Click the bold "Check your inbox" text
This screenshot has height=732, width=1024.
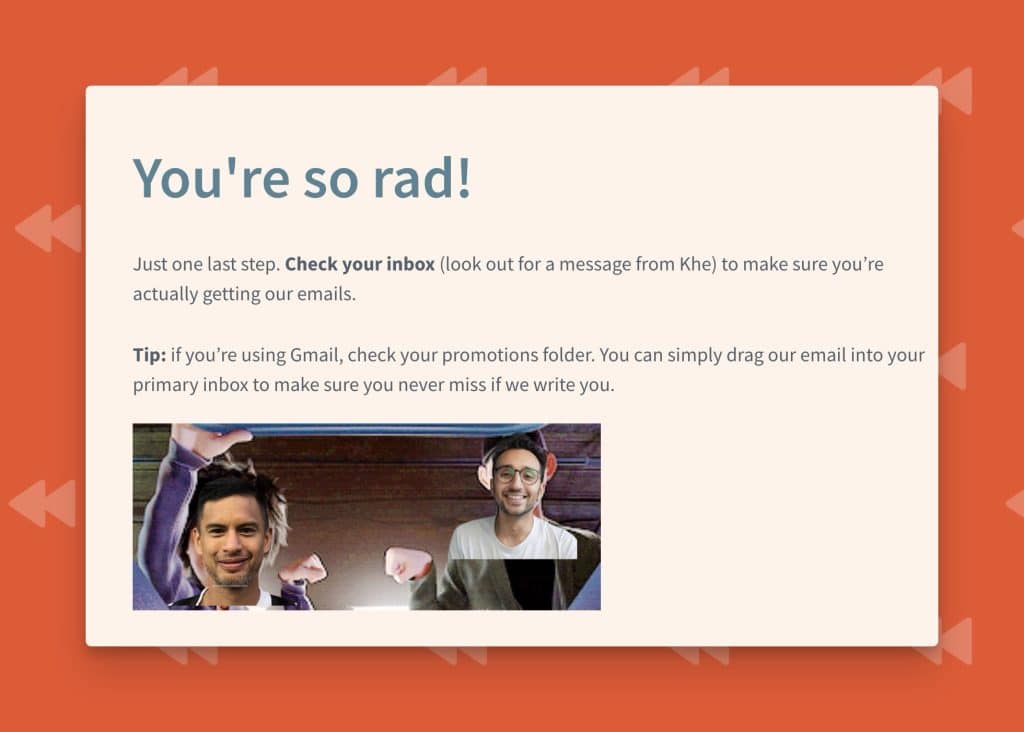[360, 265]
